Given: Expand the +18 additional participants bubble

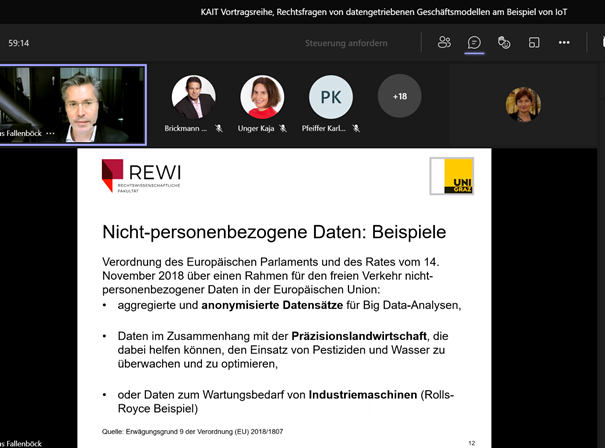Looking at the screenshot, I should pyautogui.click(x=399, y=96).
